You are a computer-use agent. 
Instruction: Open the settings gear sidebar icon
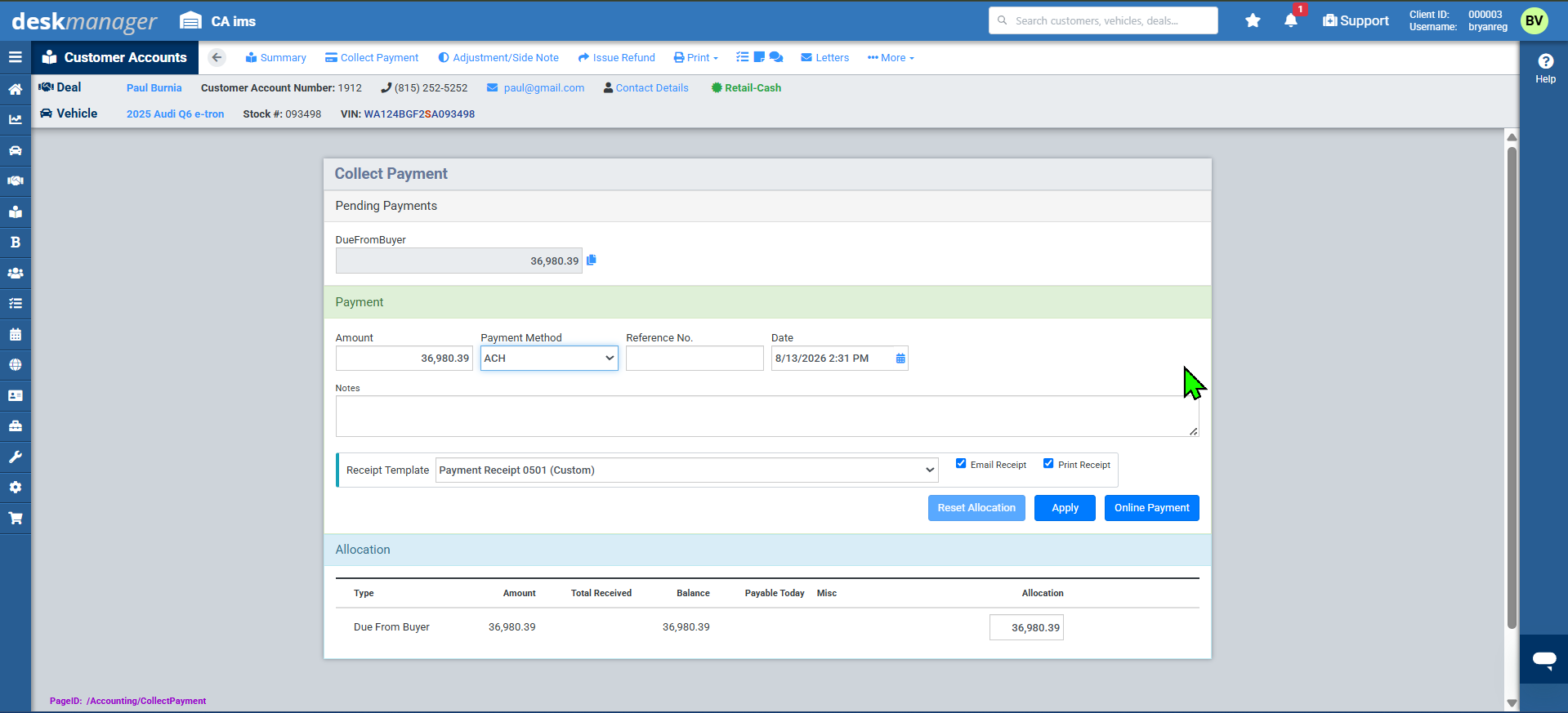coord(15,487)
